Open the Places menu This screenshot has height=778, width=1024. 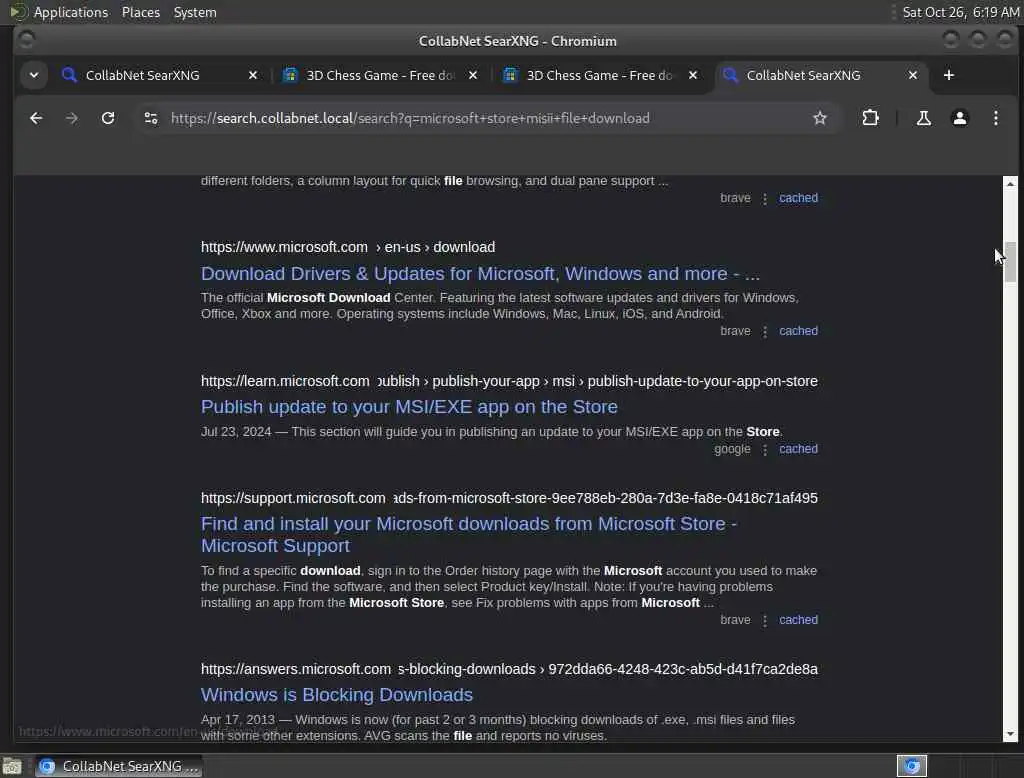click(x=140, y=12)
